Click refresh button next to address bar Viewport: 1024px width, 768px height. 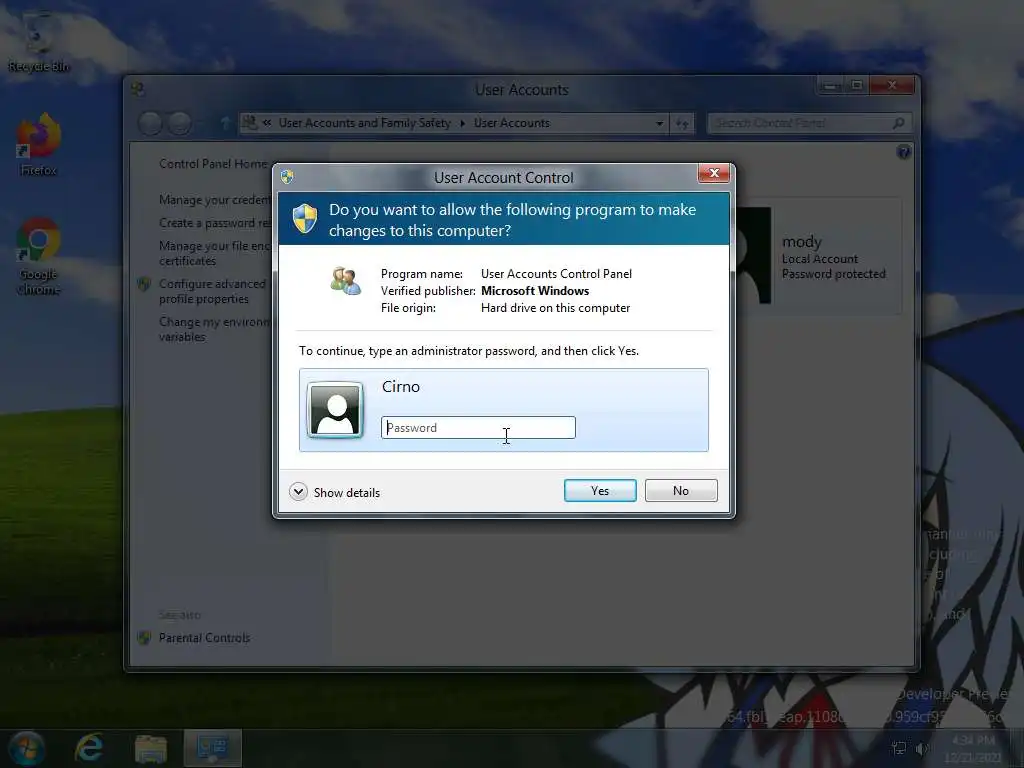pos(682,123)
